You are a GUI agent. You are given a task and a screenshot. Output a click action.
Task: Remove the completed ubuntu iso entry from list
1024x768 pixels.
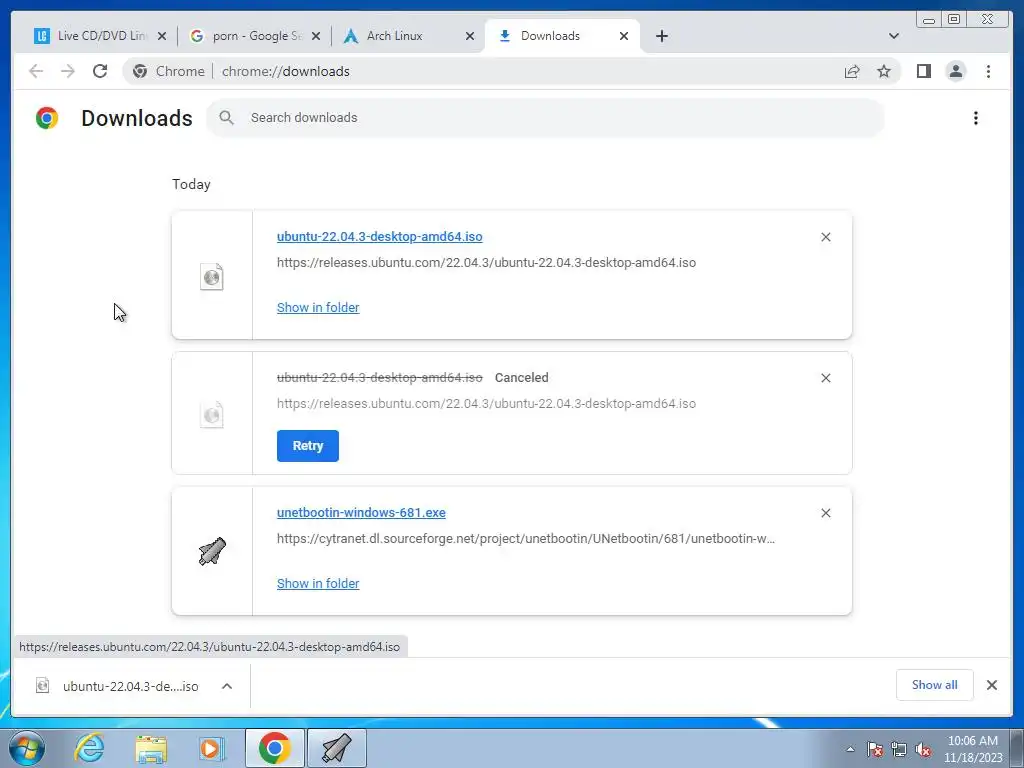click(825, 237)
